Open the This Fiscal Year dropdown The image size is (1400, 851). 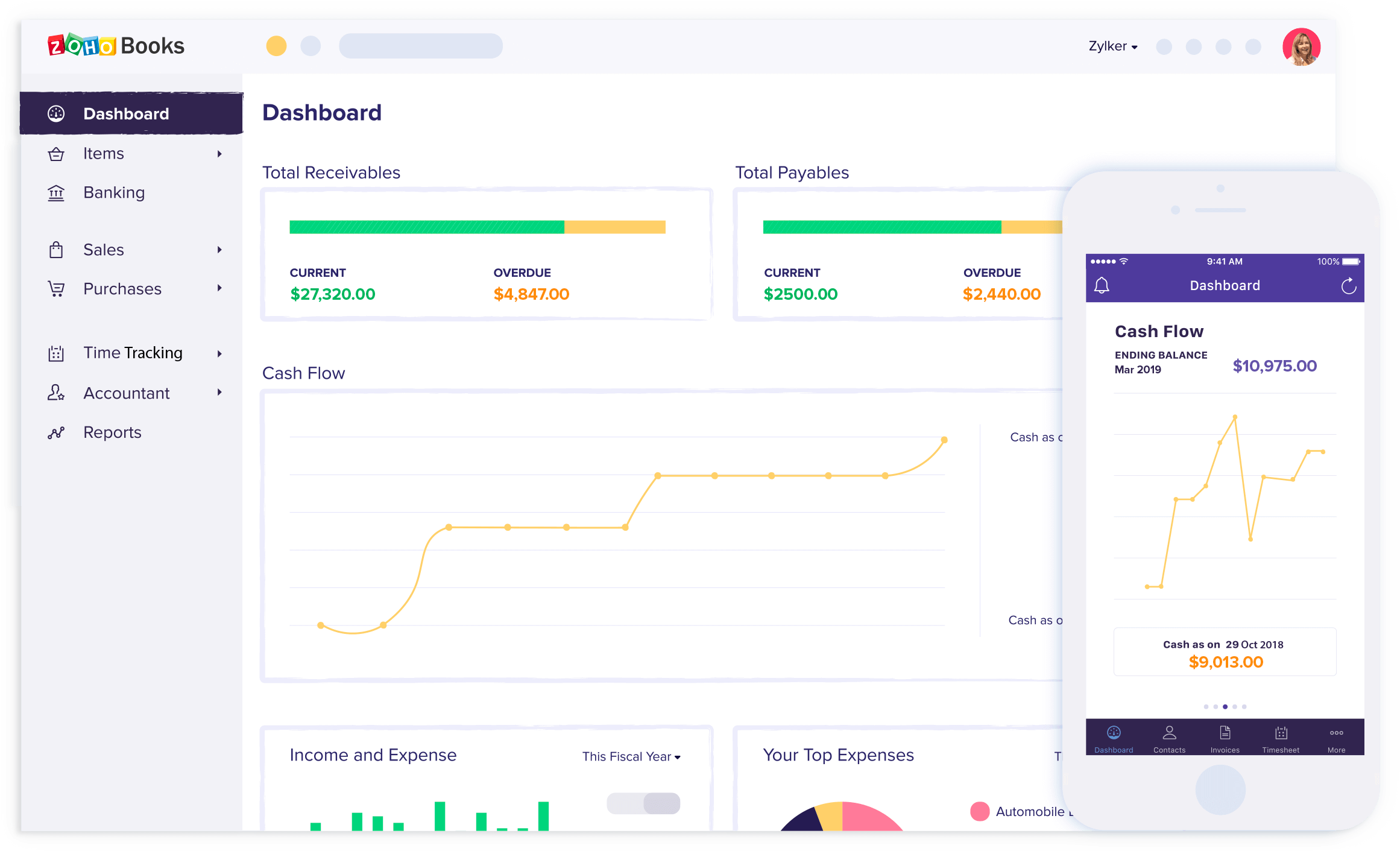[x=631, y=756]
